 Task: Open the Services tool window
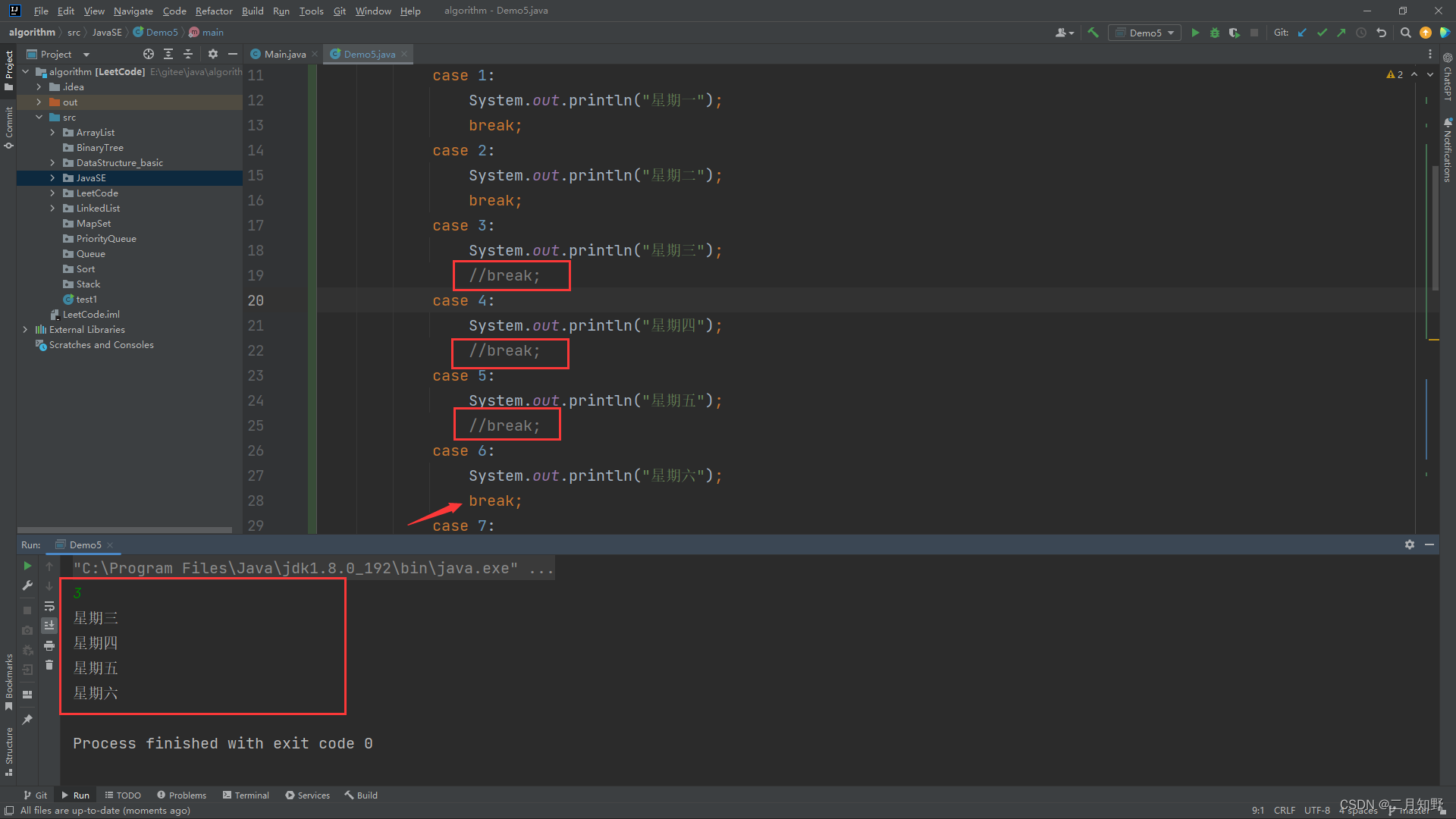coord(308,795)
